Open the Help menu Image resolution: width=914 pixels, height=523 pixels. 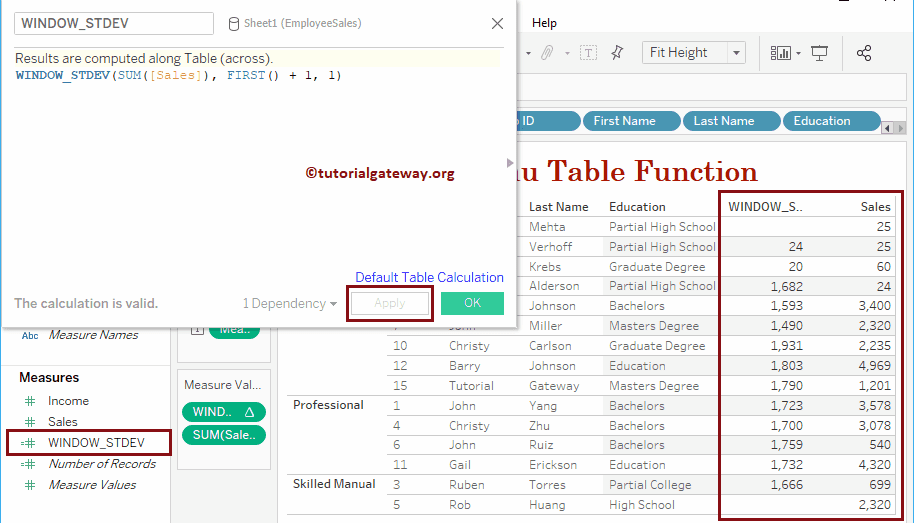click(x=544, y=23)
